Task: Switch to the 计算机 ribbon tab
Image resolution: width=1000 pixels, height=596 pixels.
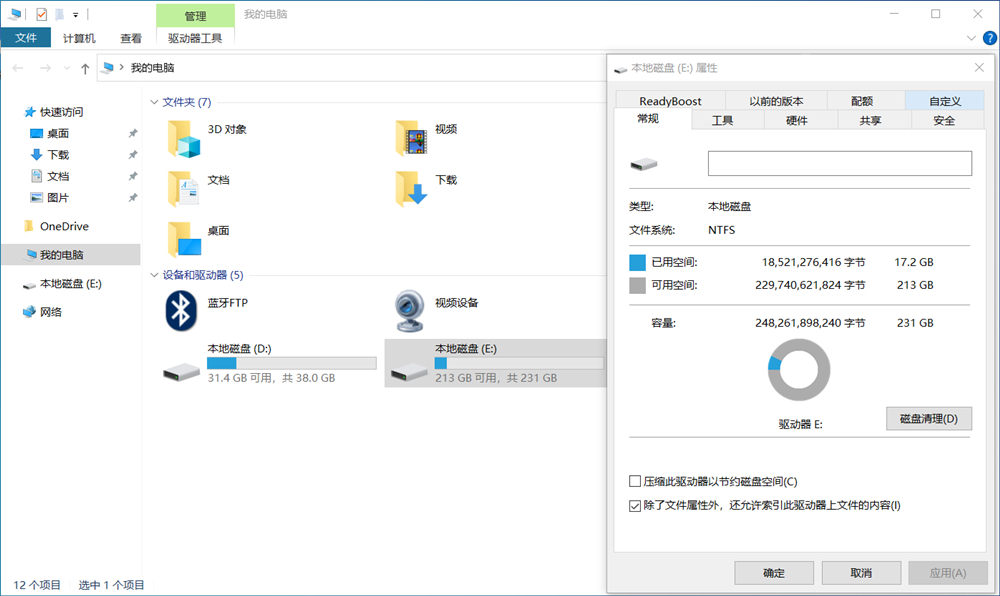Action: [79, 38]
